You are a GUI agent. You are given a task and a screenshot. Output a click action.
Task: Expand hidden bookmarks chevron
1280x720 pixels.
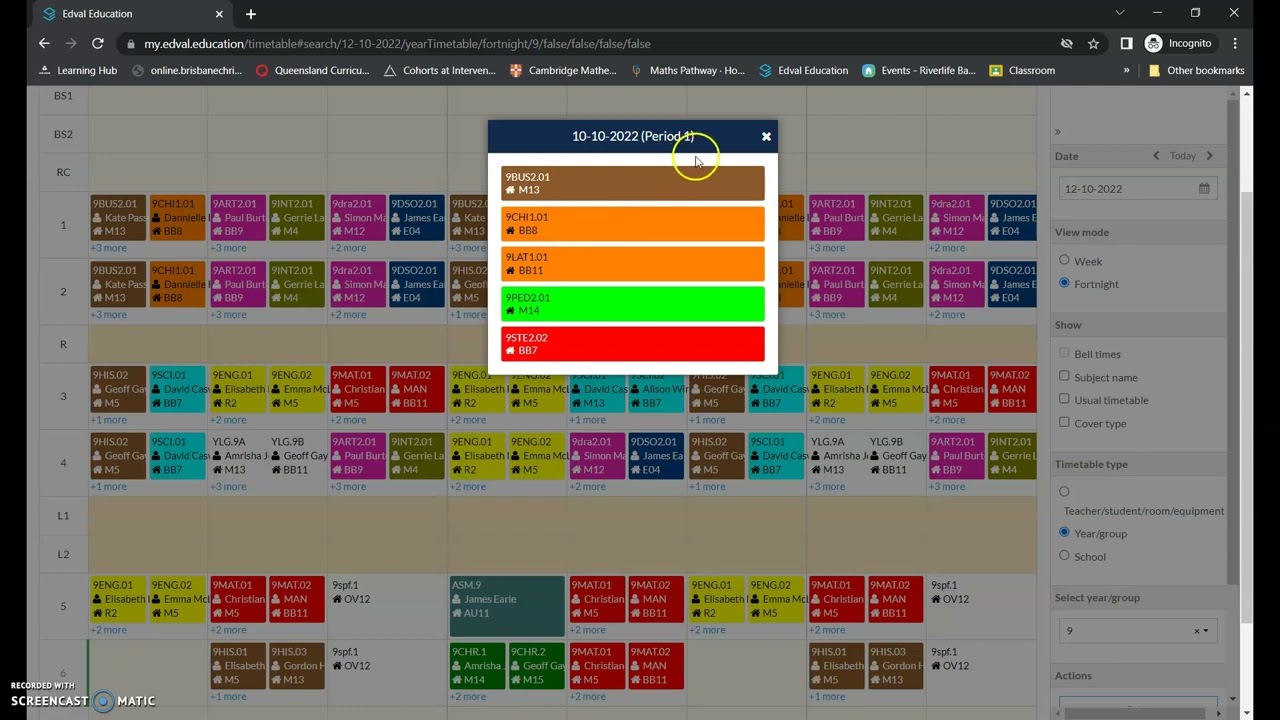pos(1127,71)
